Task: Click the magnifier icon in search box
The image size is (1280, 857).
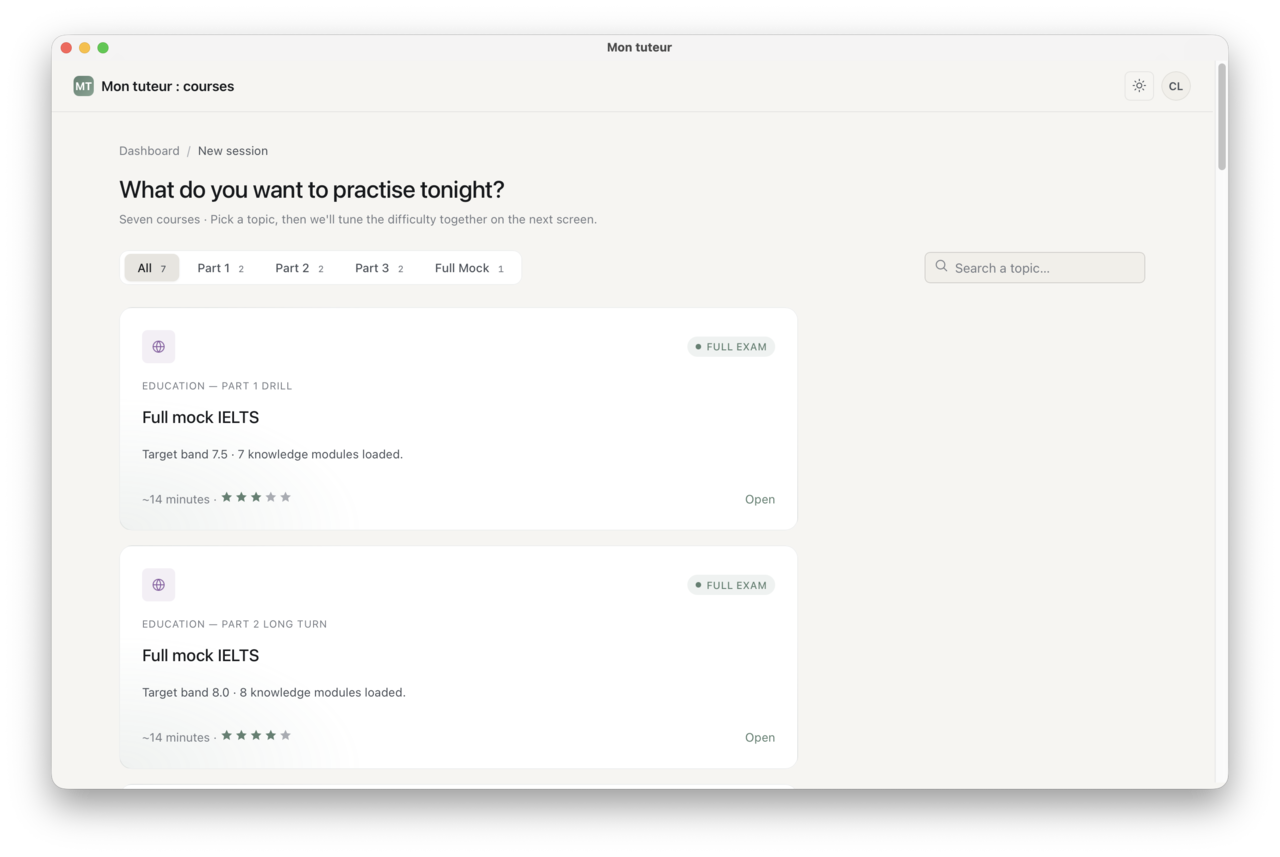Action: [x=941, y=267]
